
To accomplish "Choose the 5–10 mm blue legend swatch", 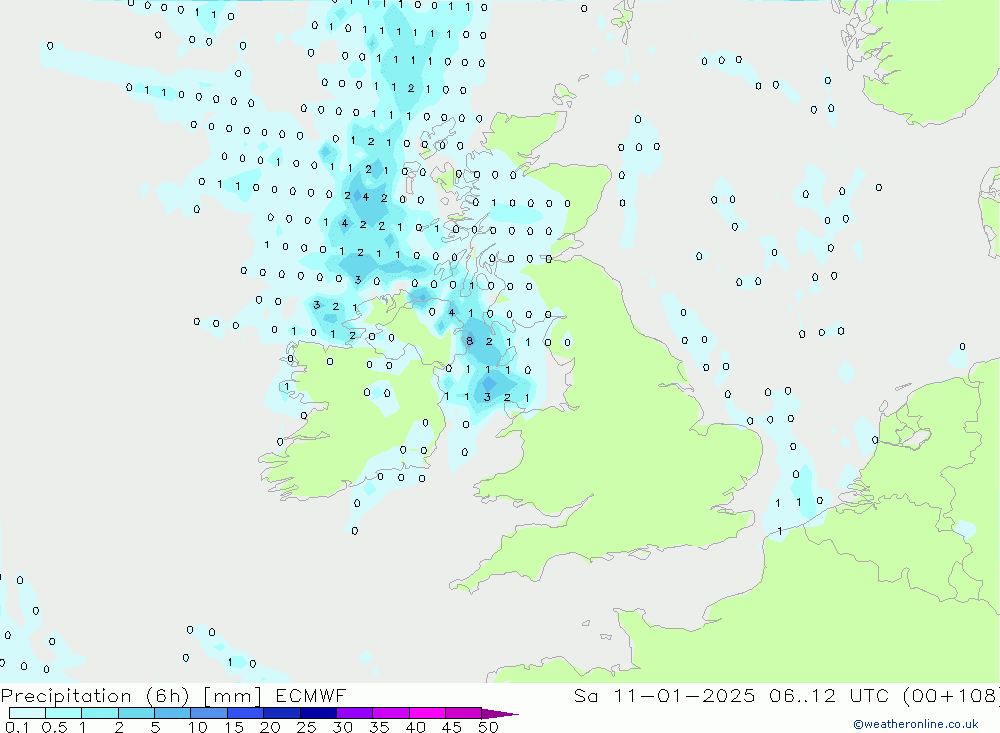I will tap(173, 713).
